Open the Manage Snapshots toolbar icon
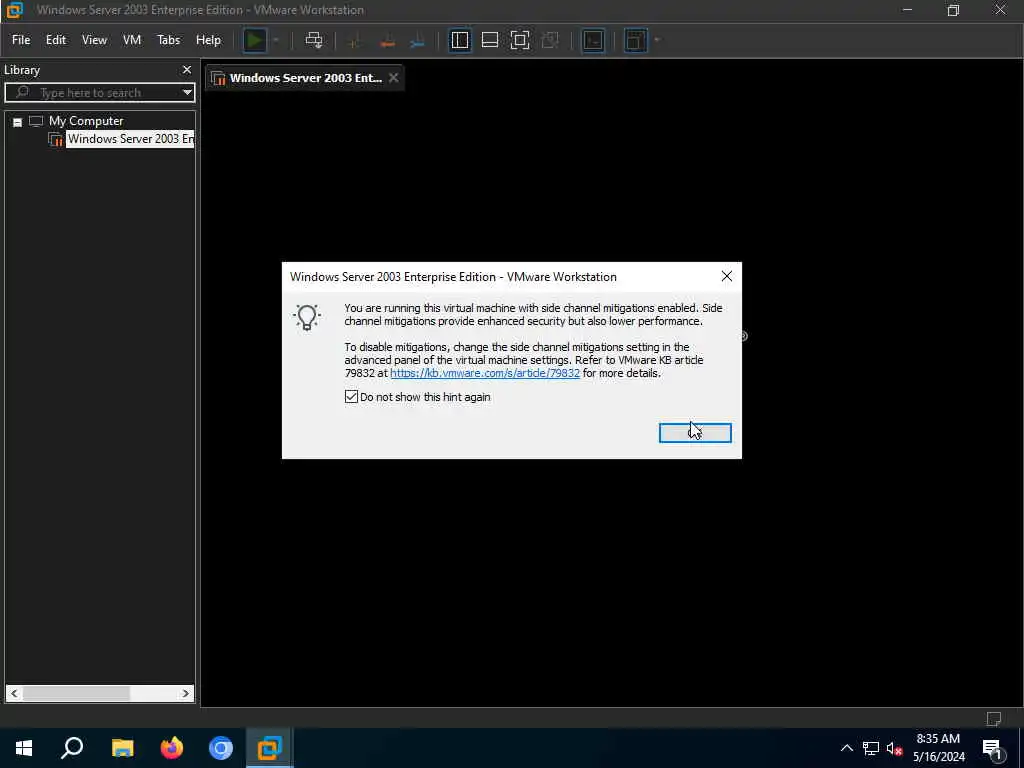 coord(418,40)
